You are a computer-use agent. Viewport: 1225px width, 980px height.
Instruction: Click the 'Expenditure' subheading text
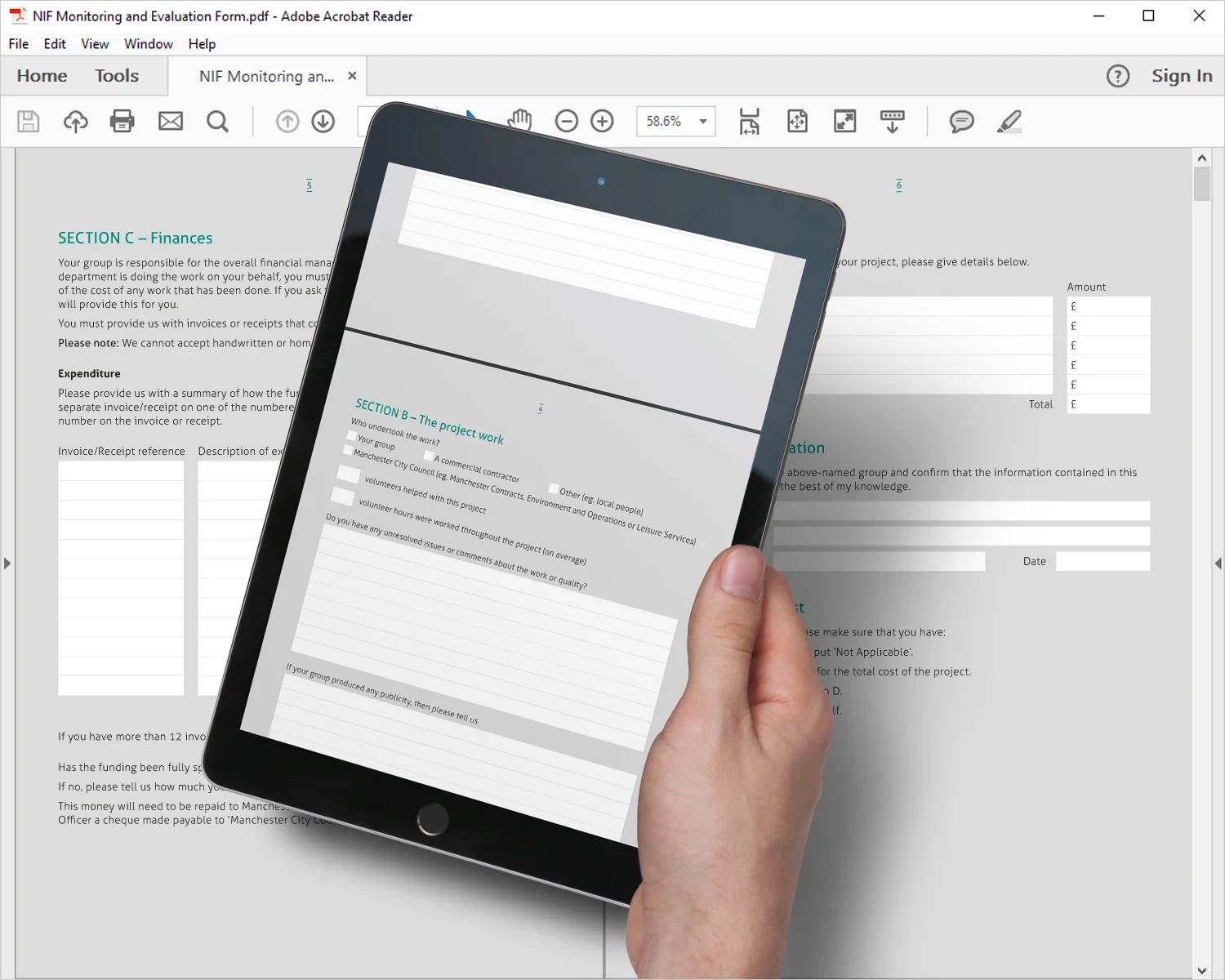point(89,374)
